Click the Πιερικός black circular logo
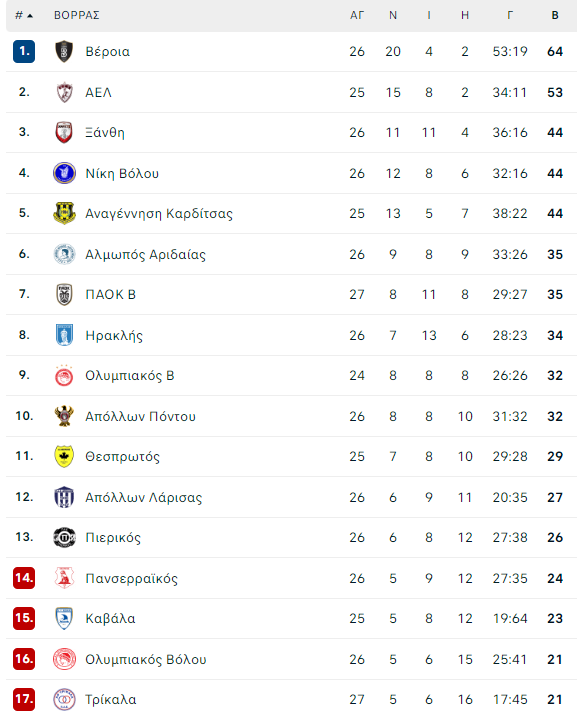 [64, 537]
